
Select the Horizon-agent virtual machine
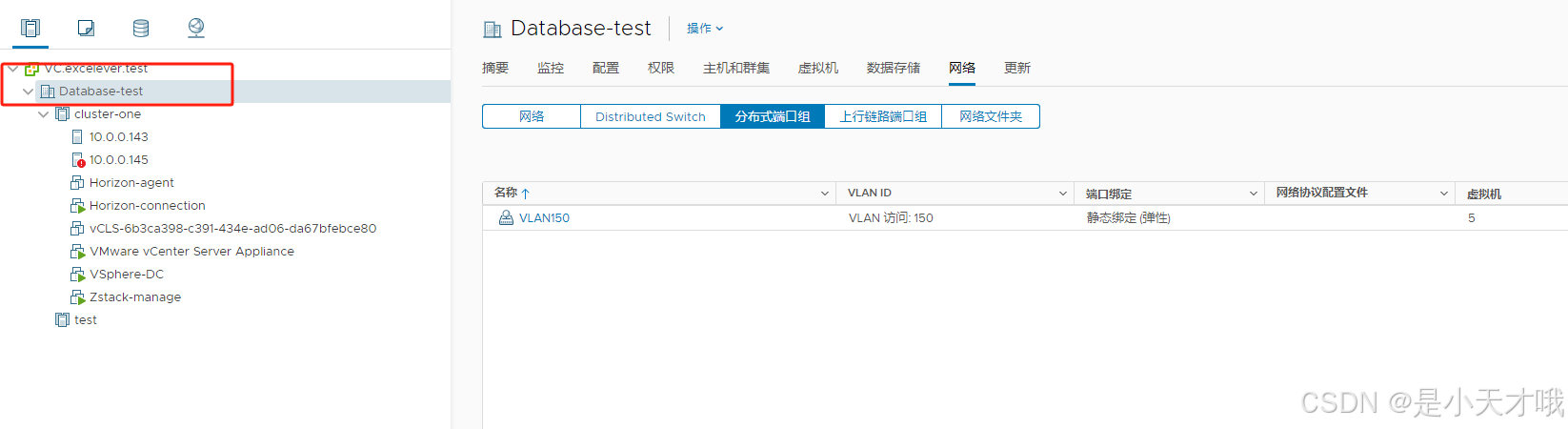click(131, 183)
